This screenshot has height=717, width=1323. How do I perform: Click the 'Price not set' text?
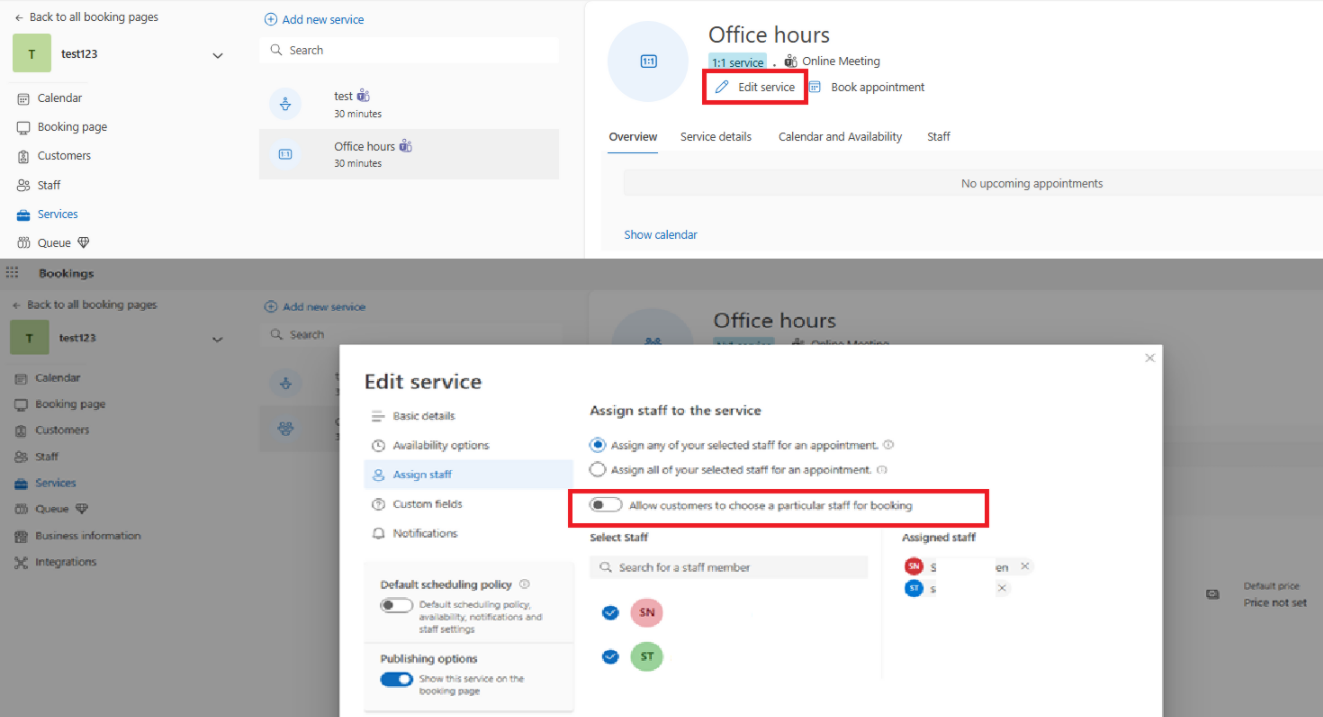click(x=1275, y=603)
